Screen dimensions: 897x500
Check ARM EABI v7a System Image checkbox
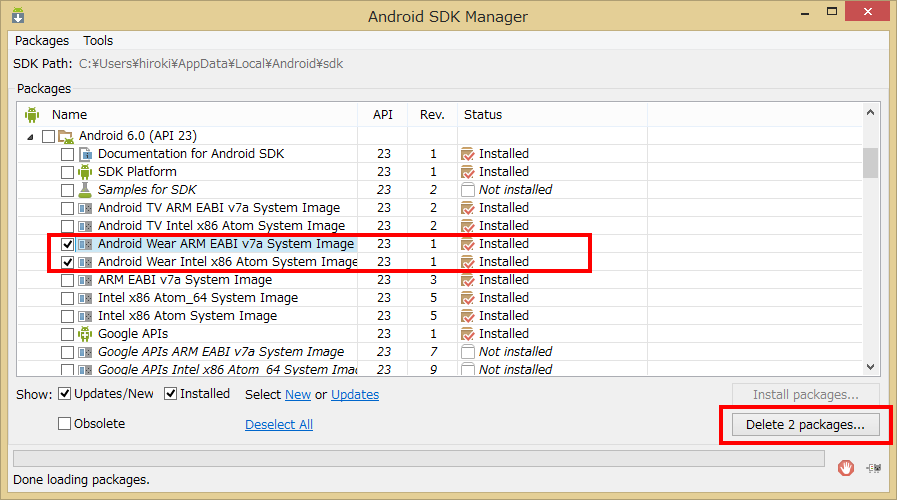pyautogui.click(x=68, y=280)
